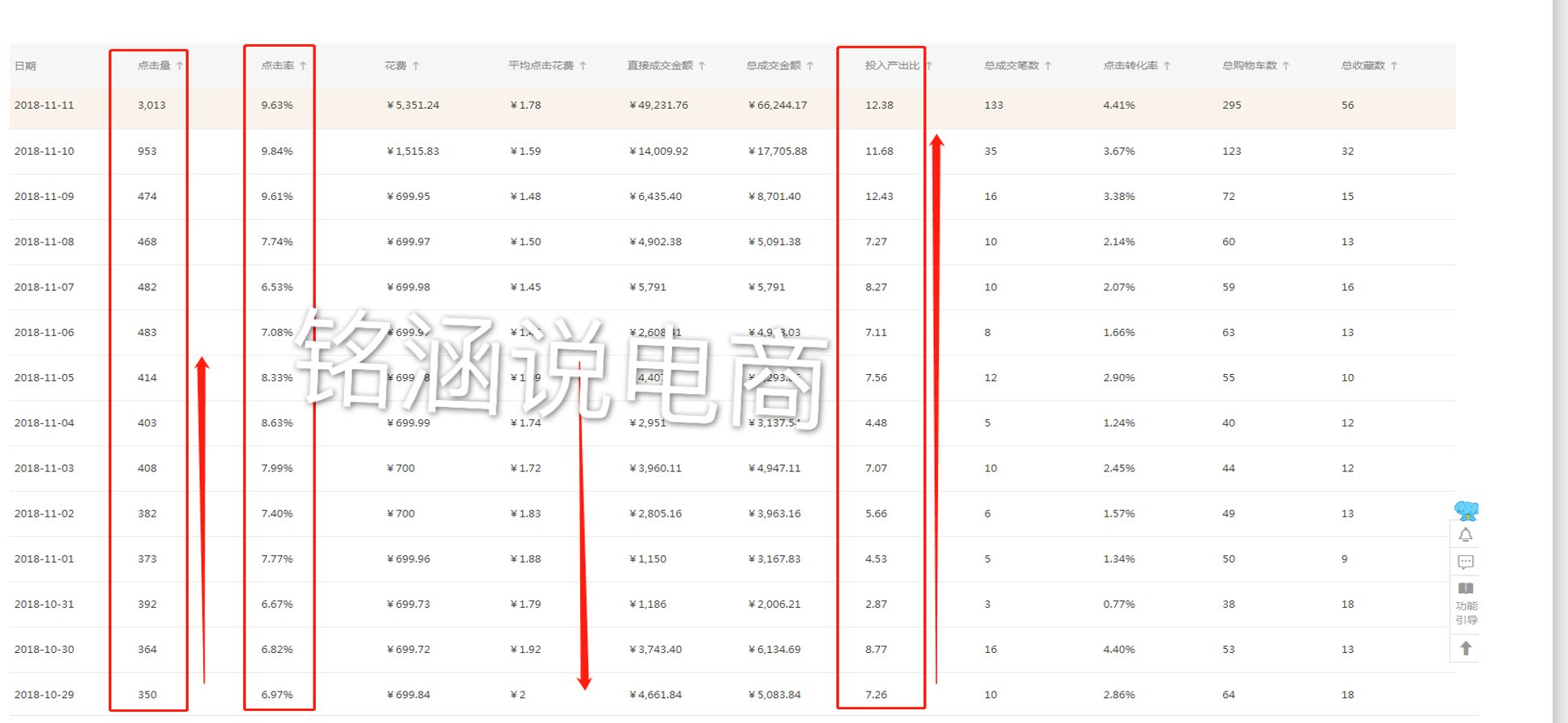This screenshot has height=723, width=1568.
Task: Click the 6.97% click rate cell
Action: (x=277, y=695)
